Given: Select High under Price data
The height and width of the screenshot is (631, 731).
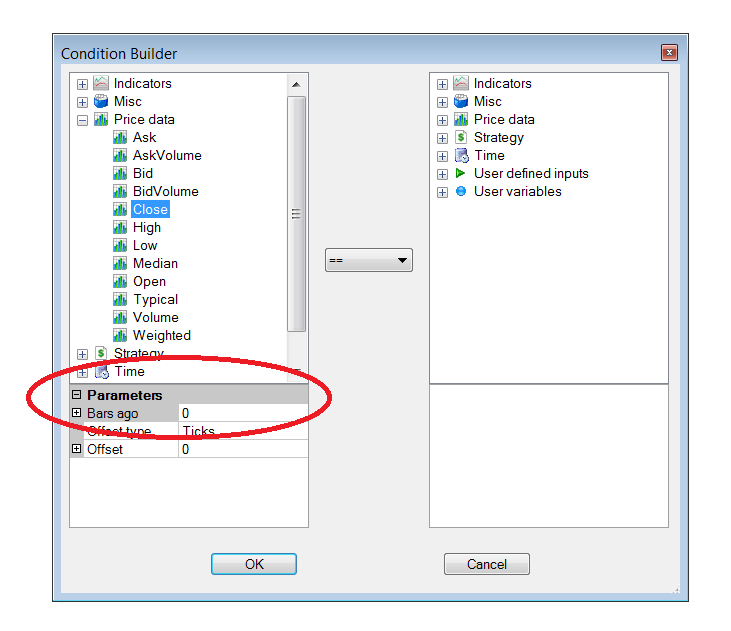Looking at the screenshot, I should (147, 228).
